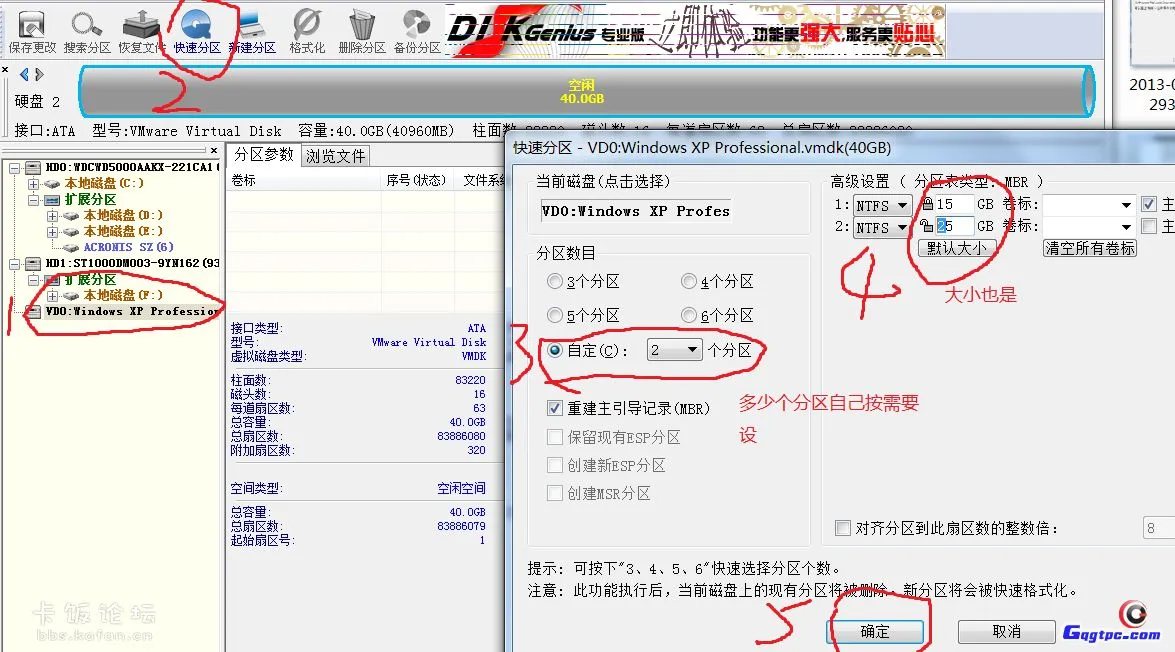Screen dimensions: 1175x652
Task: Switch to the 分区参数 tab
Action: click(x=264, y=155)
